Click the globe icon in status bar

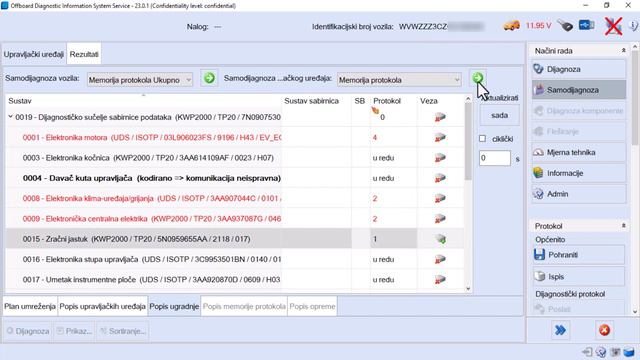click(600, 352)
